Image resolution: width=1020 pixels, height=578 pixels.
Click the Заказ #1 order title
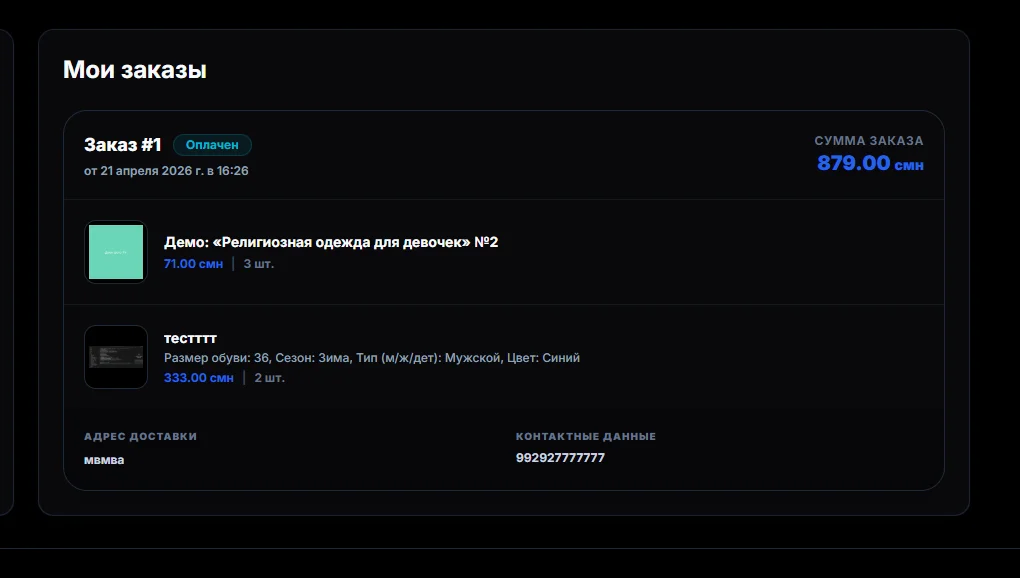[122, 144]
